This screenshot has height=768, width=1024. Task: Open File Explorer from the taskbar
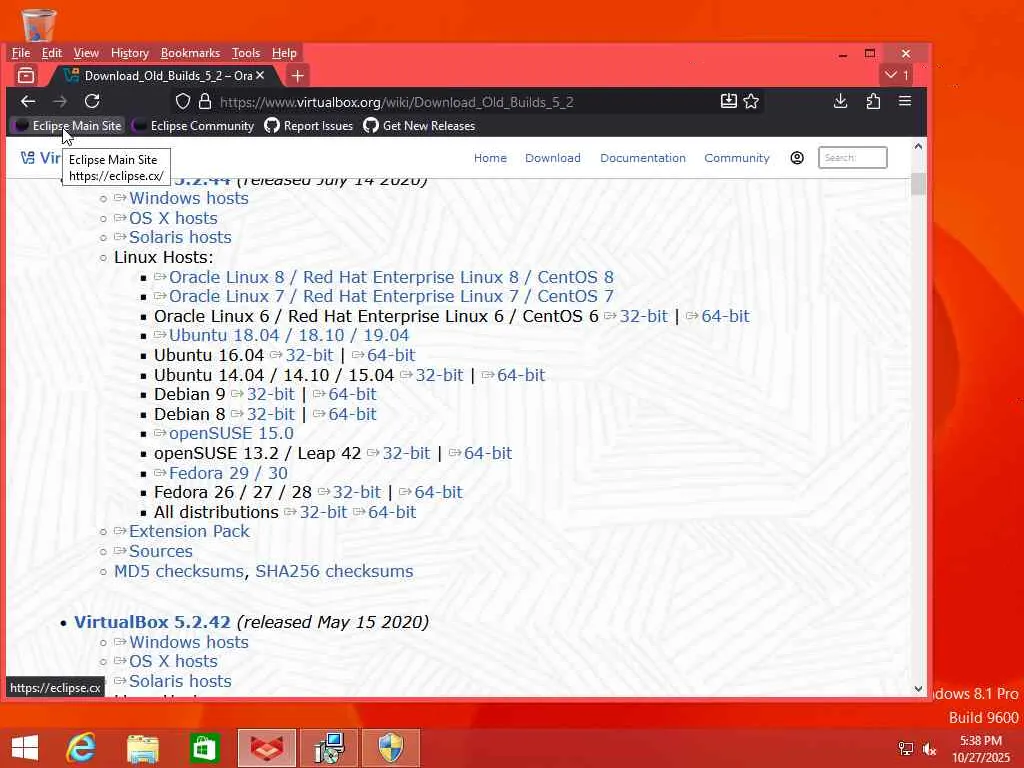point(142,748)
